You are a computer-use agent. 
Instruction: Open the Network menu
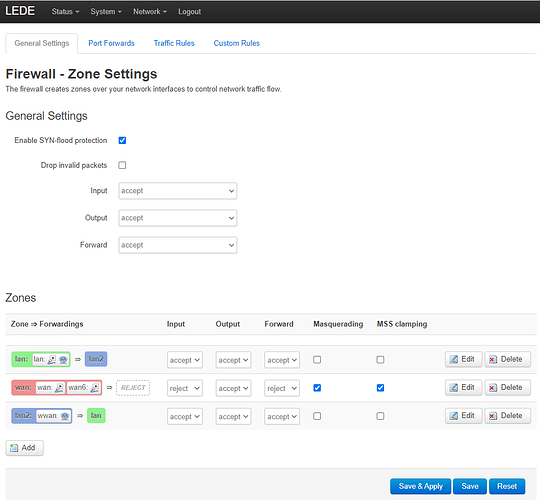[x=150, y=12]
